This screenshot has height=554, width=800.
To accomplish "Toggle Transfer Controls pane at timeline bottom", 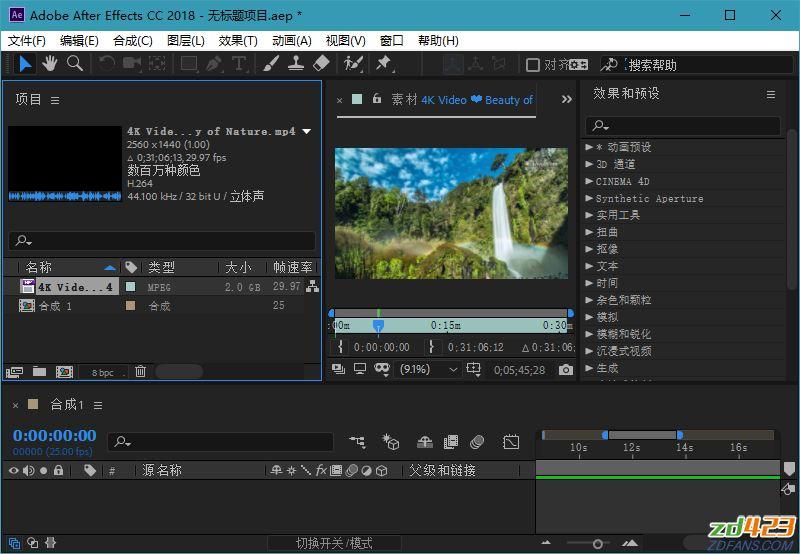I will (x=33, y=543).
